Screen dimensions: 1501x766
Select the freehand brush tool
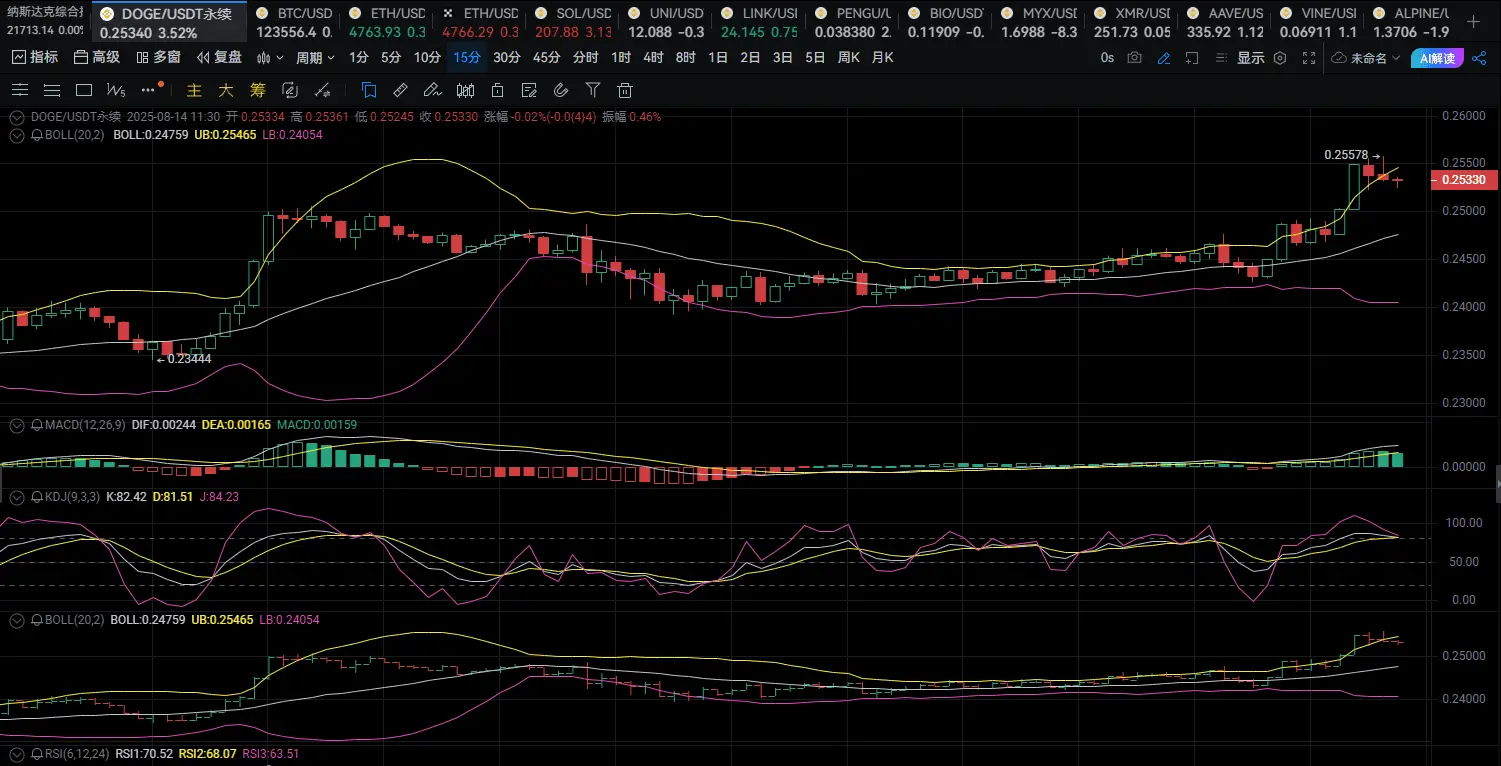point(432,90)
